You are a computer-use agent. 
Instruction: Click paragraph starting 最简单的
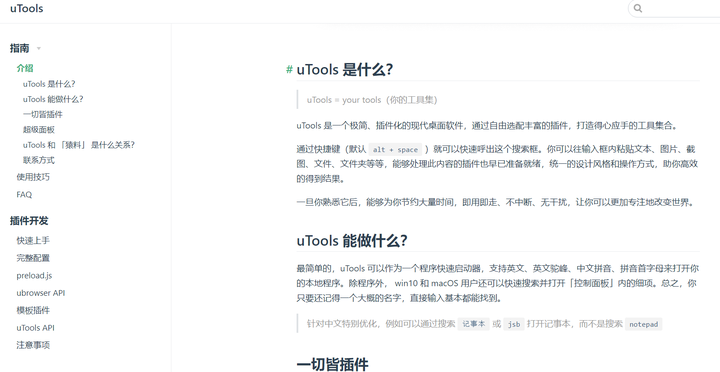pyautogui.click(x=498, y=283)
